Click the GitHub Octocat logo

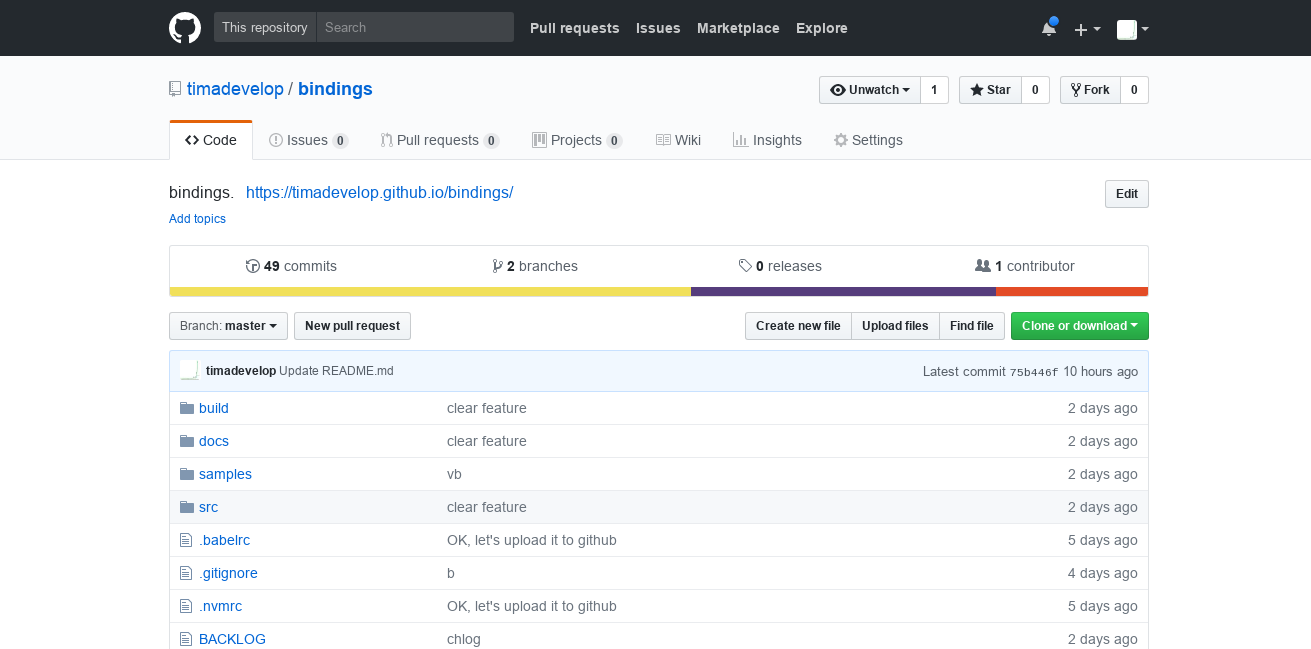point(185,28)
